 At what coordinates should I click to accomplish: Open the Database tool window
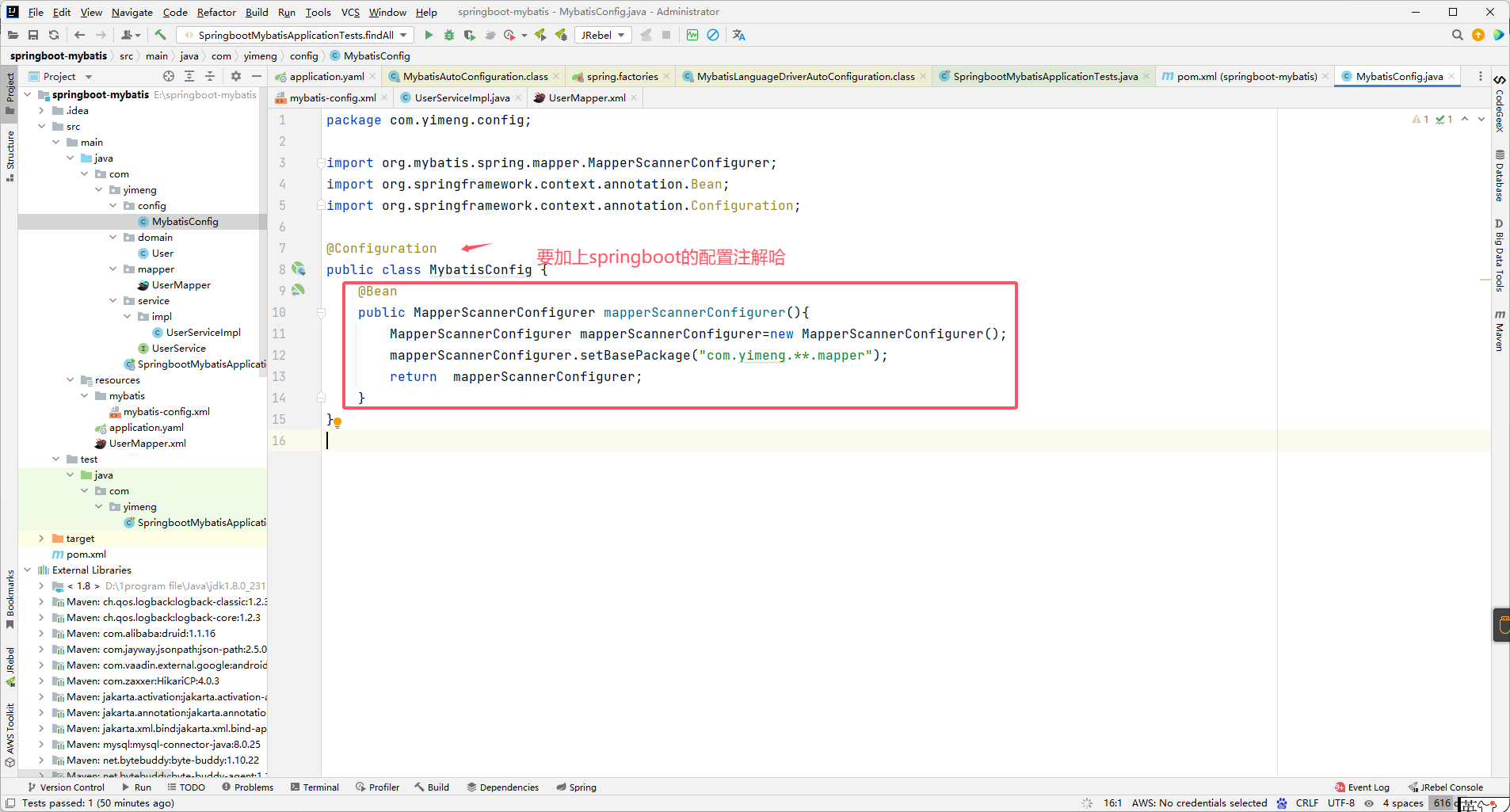[x=1499, y=176]
